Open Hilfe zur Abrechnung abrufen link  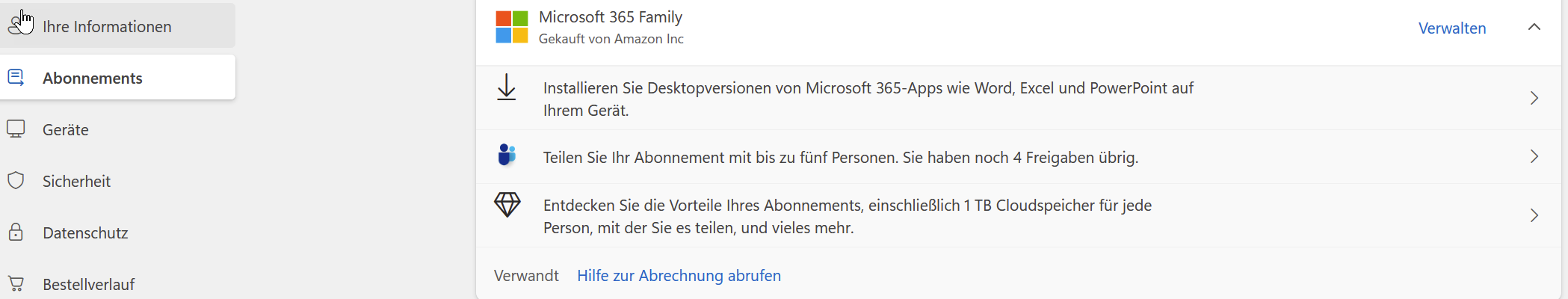coord(679,275)
